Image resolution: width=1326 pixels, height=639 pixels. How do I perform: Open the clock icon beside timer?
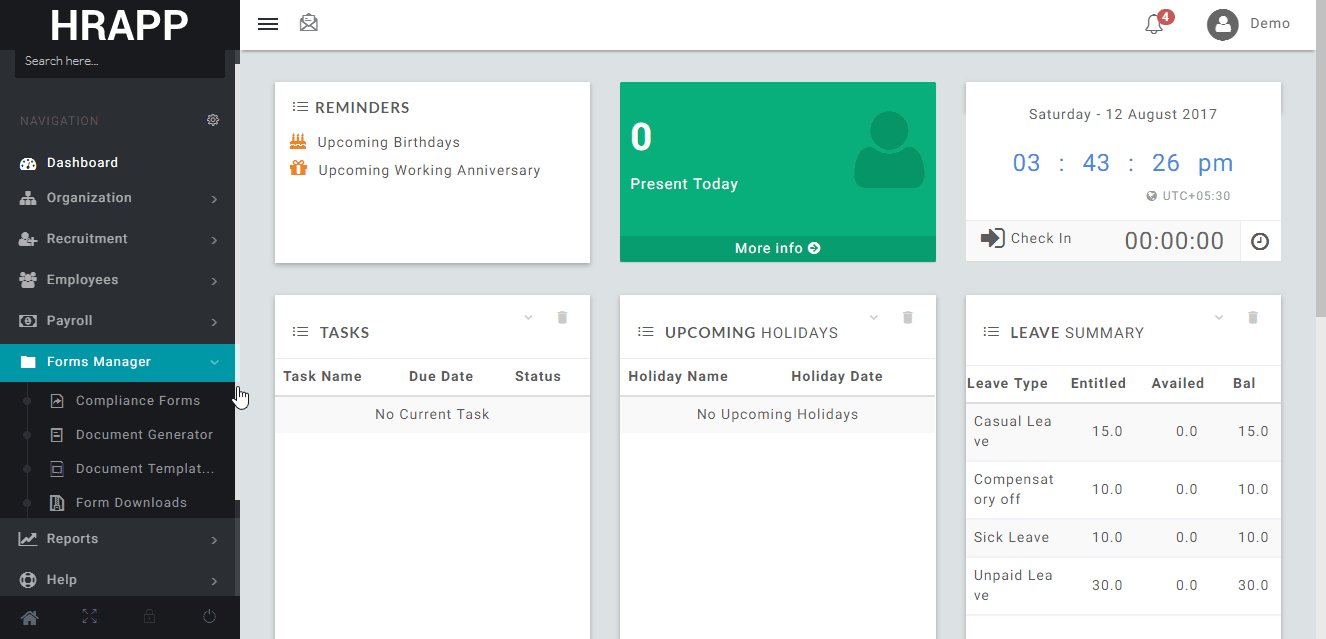click(x=1260, y=241)
